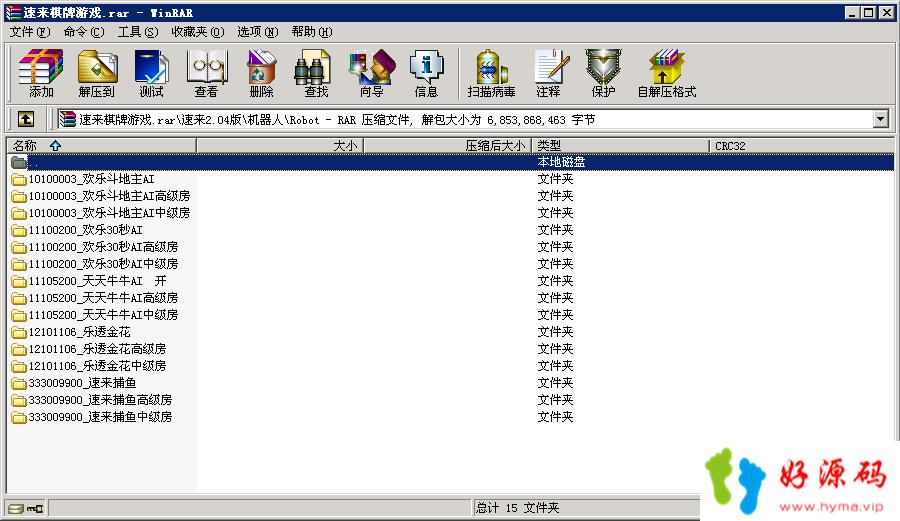This screenshot has height=521, width=900.
Task: Click the WinRAR title bar app icon
Action: coord(13,13)
